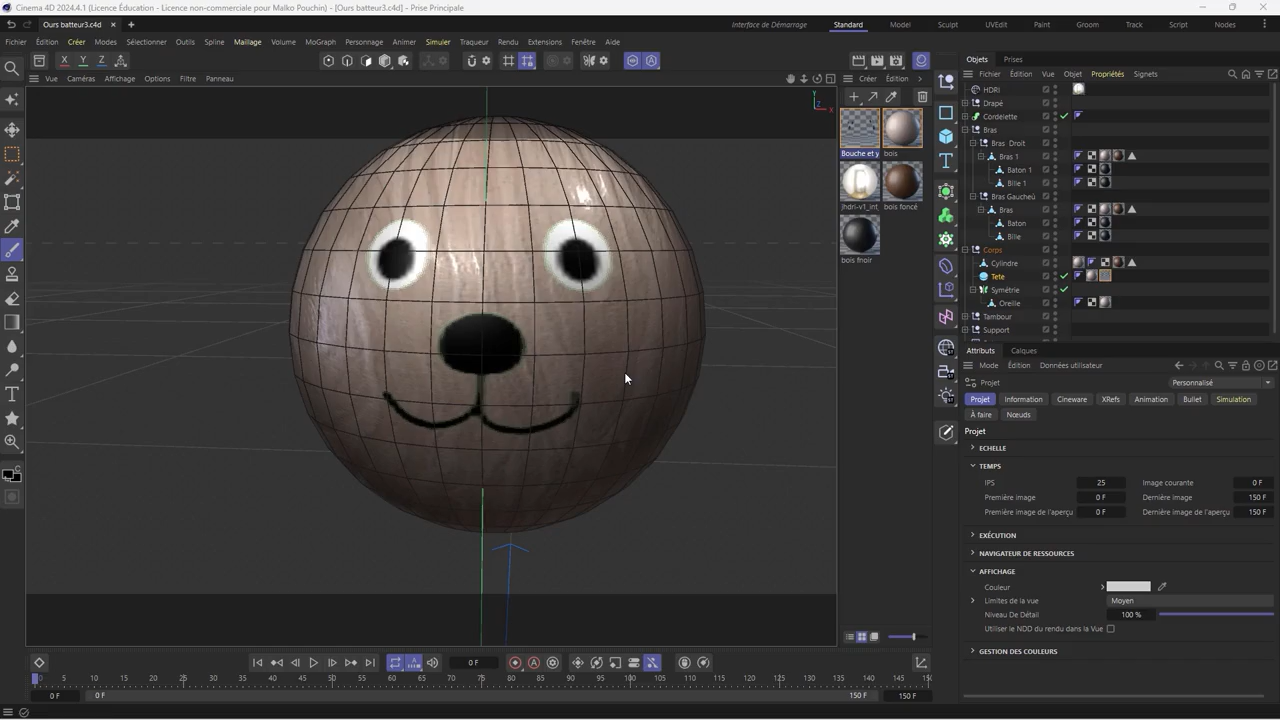Toggle viewport visibility dot for the Corps object
Screen dimensions: 1280x720
point(1054,250)
